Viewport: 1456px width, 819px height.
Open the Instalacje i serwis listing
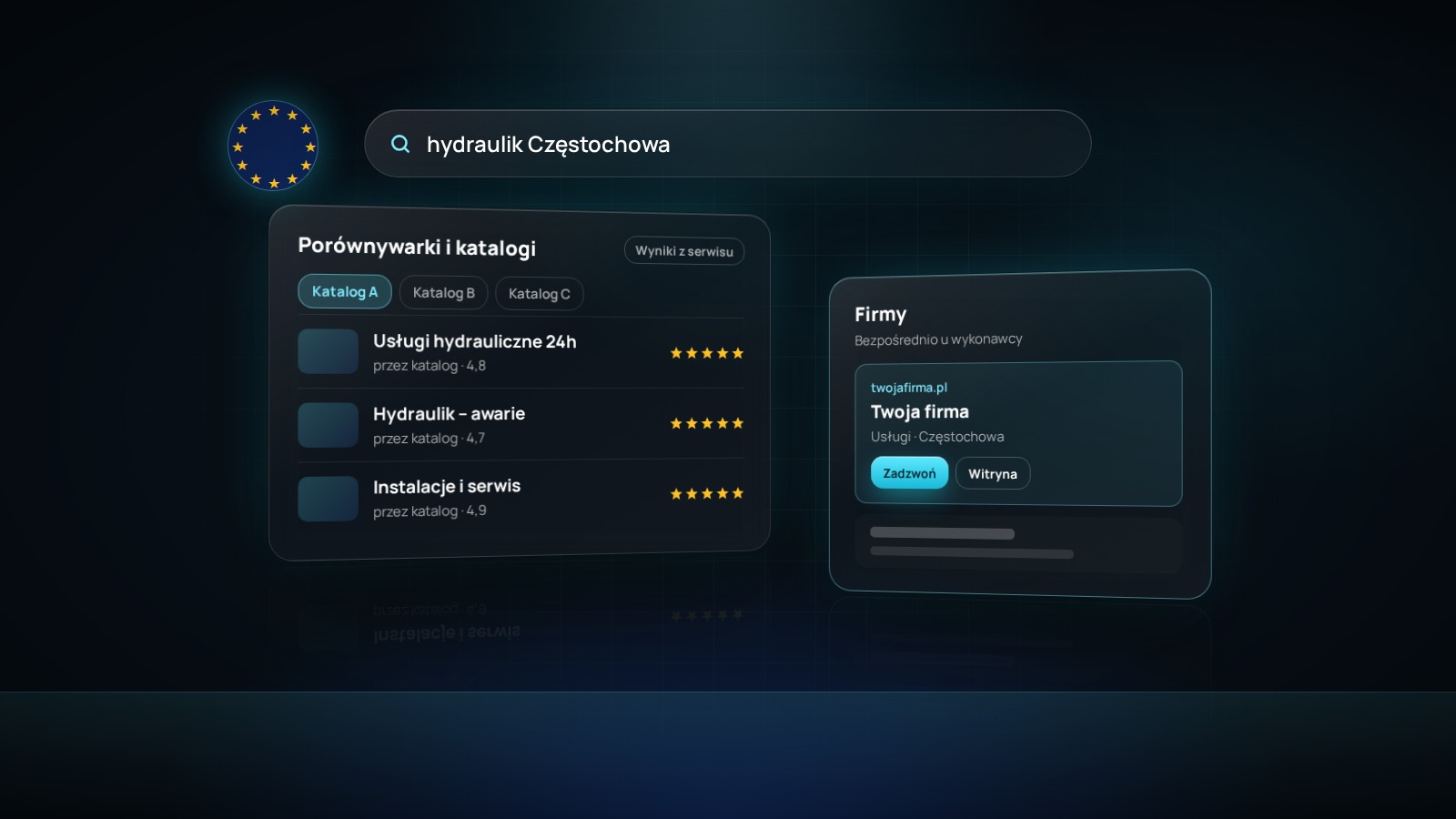pos(521,497)
